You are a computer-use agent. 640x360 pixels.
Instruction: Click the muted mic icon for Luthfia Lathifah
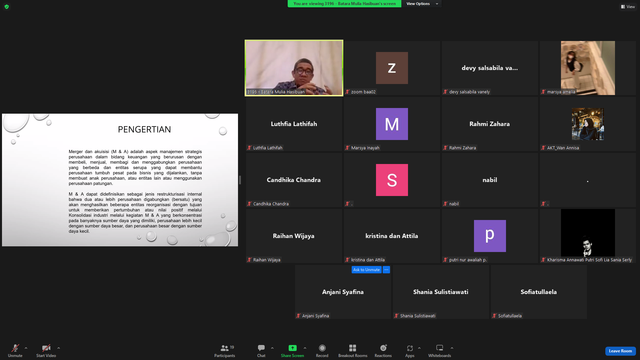249,148
